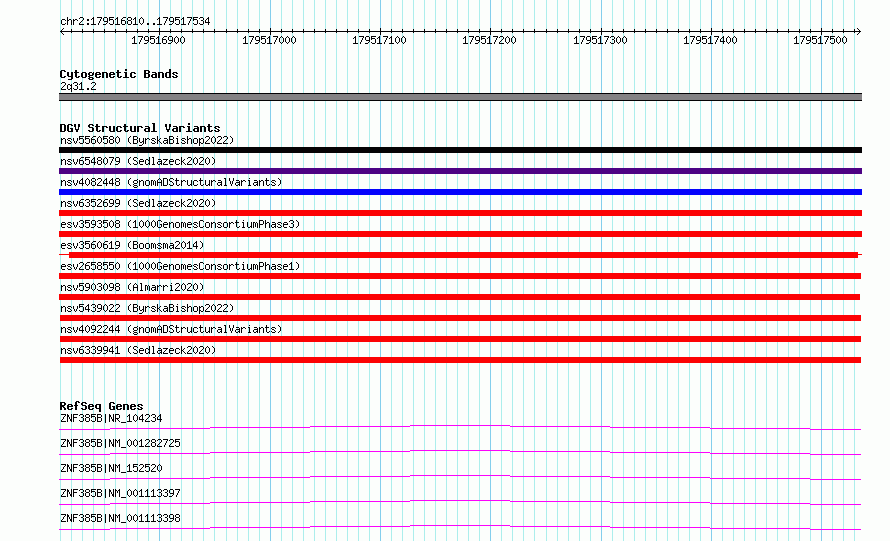The image size is (890, 541).
Task: Select the black nsv5560580 variant bar
Action: [x=460, y=150]
